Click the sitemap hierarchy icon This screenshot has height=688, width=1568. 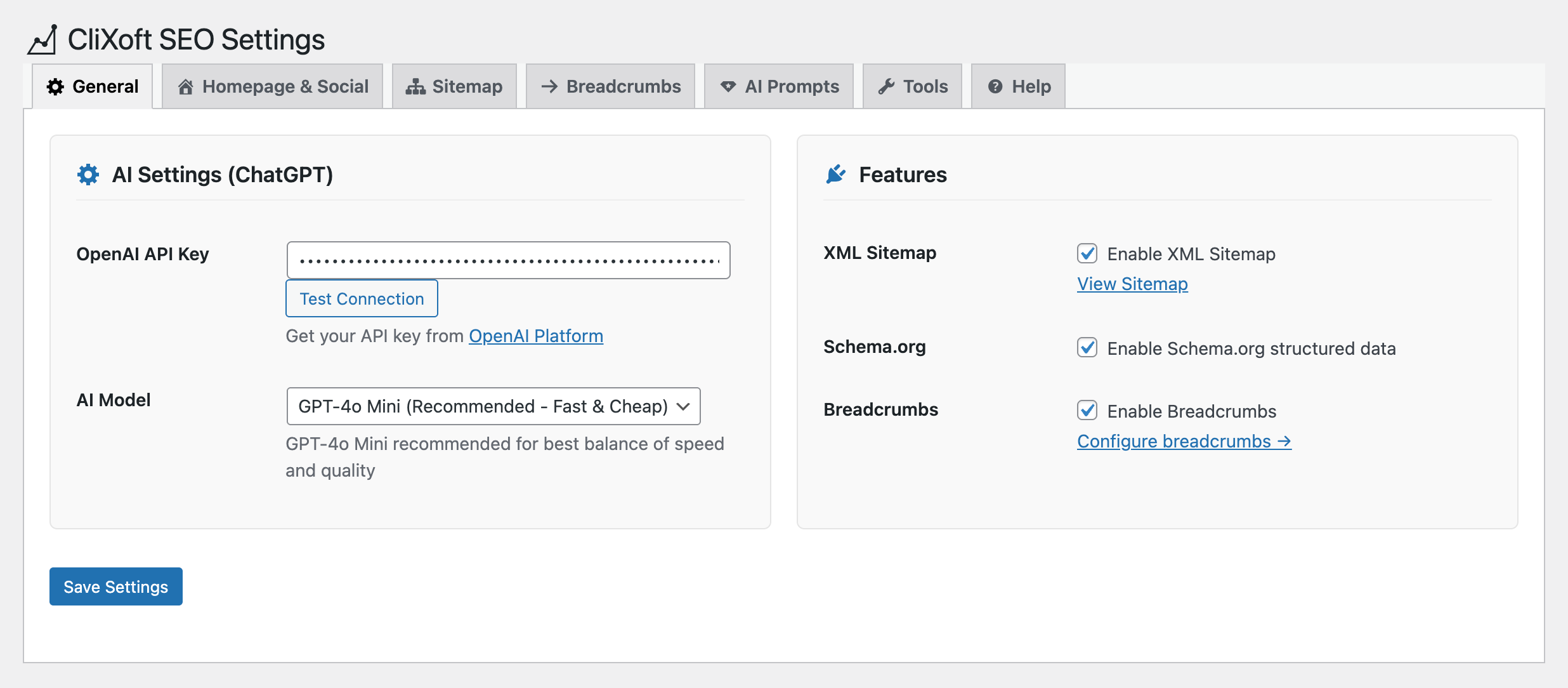pos(415,87)
